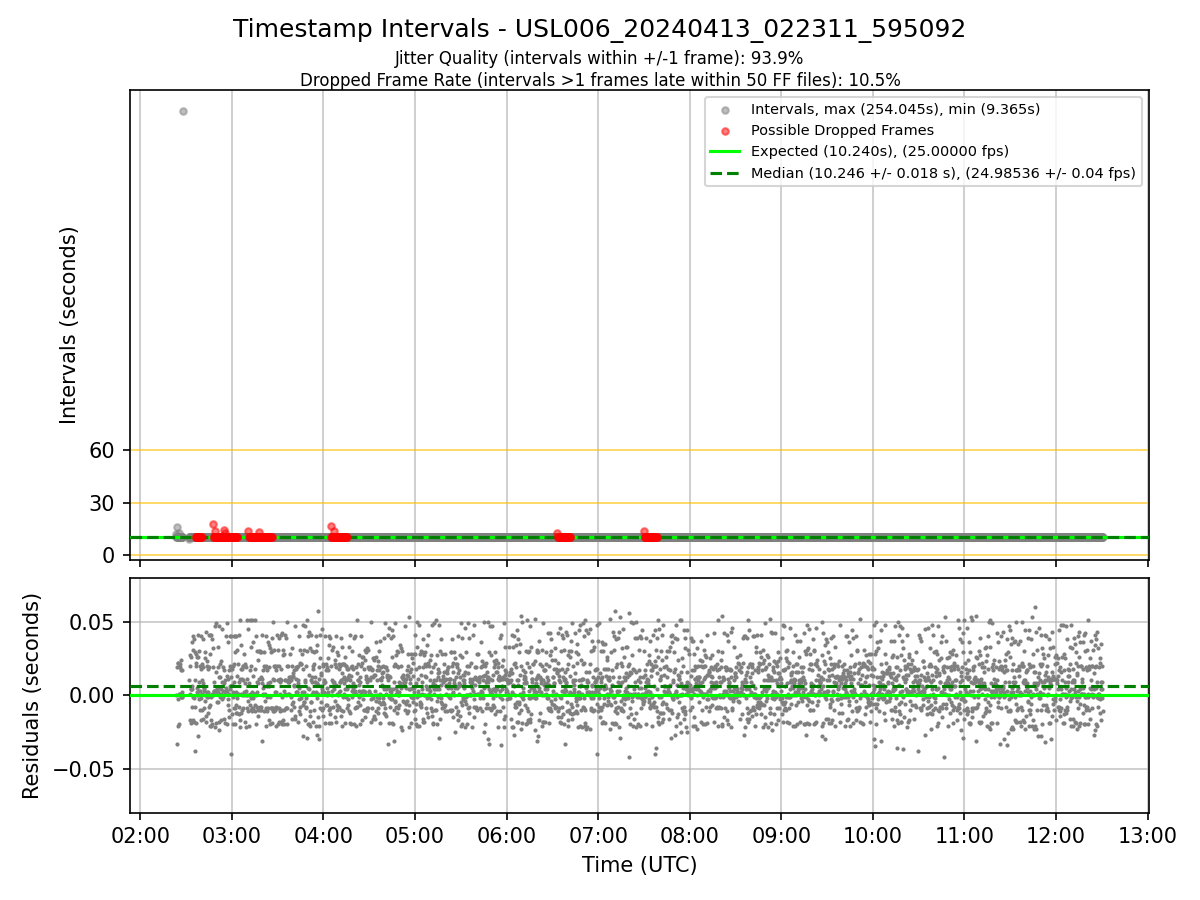This screenshot has width=1200, height=900.
Task: Click the legend entry 'Expected (10.240s), (25.00000 fps)'
Action: pos(879,152)
